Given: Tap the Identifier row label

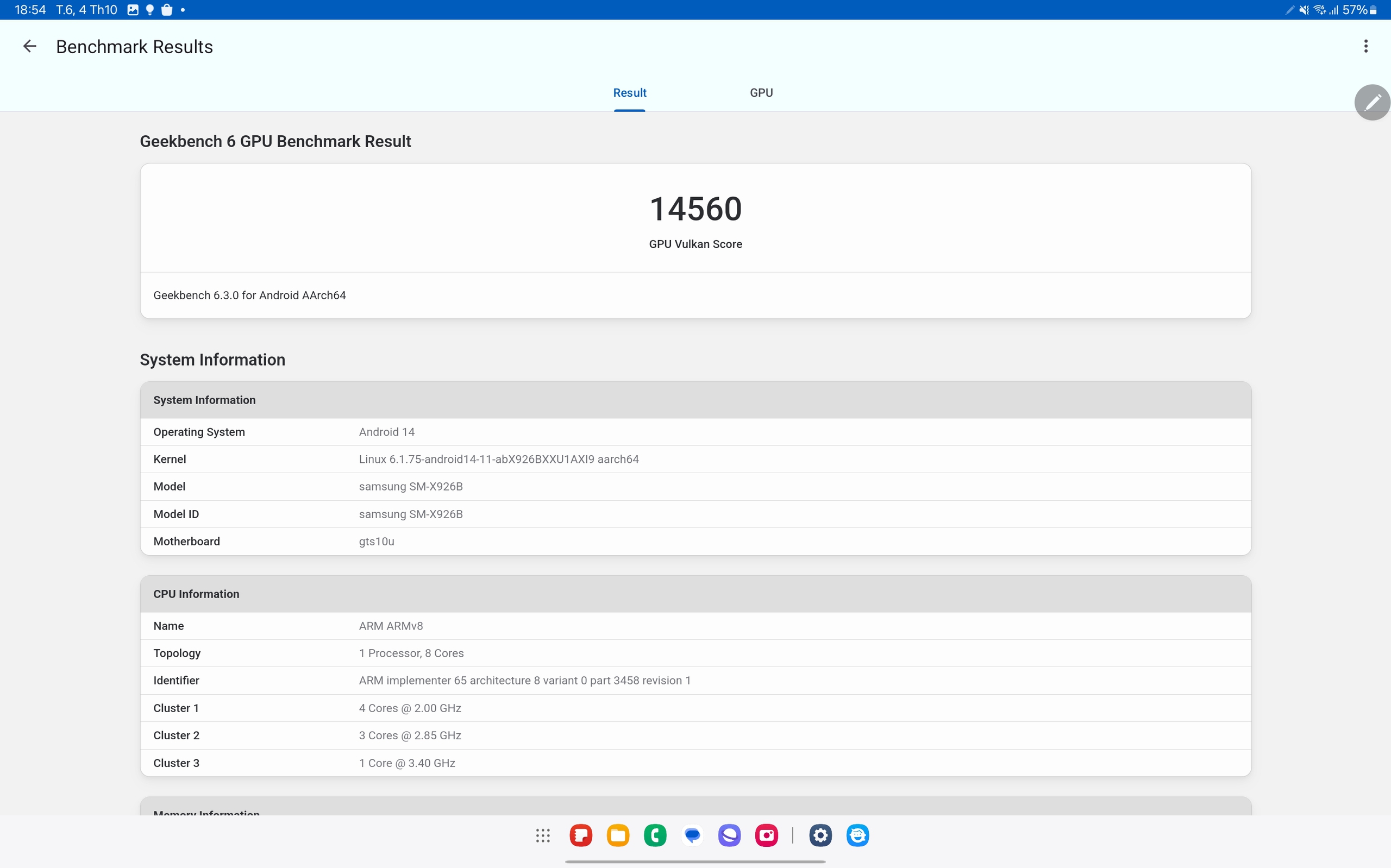Looking at the screenshot, I should (176, 680).
